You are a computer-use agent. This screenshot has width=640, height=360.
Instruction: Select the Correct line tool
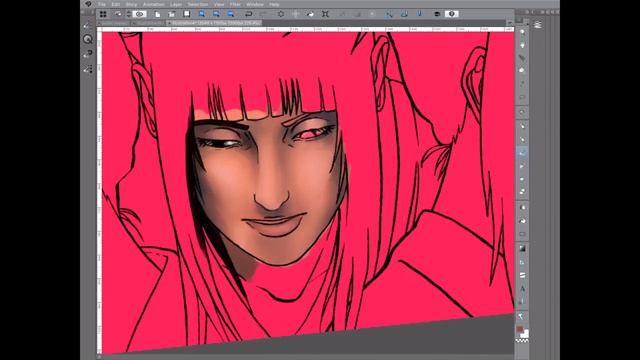pos(522,316)
